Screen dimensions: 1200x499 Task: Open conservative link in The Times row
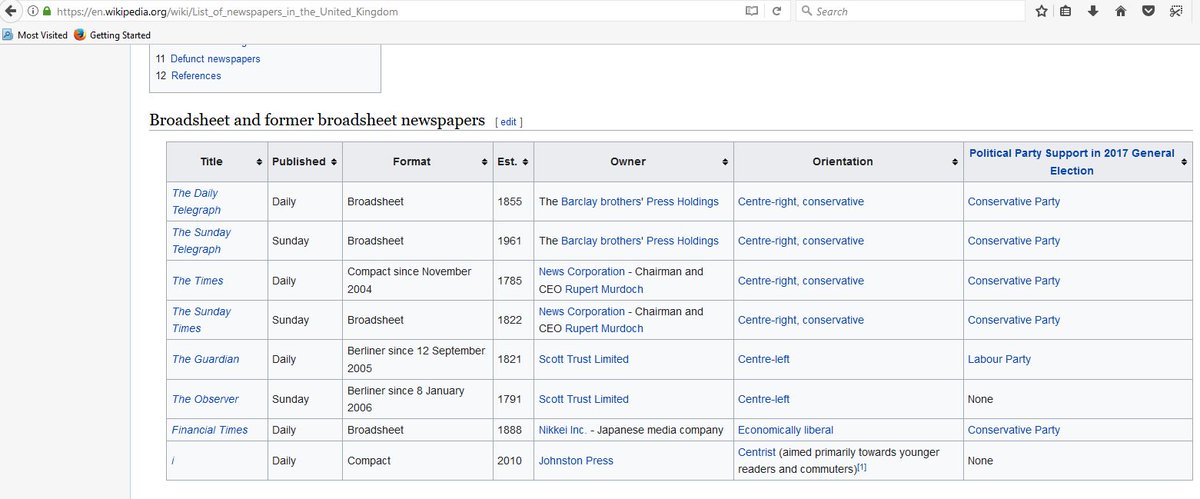833,281
